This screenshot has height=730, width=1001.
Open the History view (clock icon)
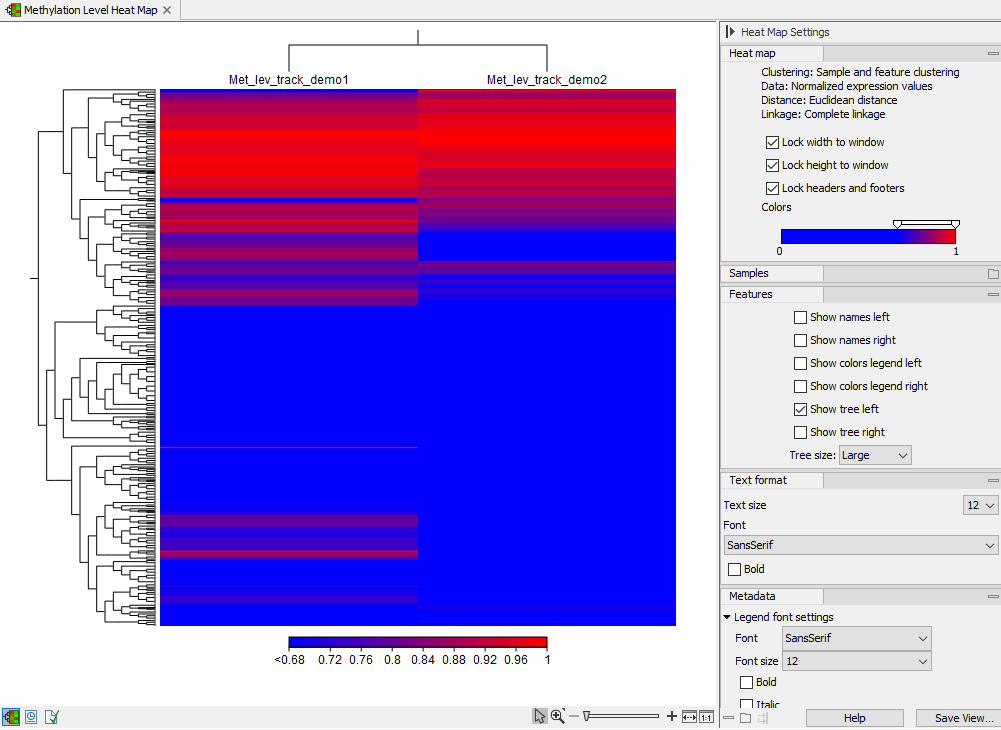(x=30, y=716)
